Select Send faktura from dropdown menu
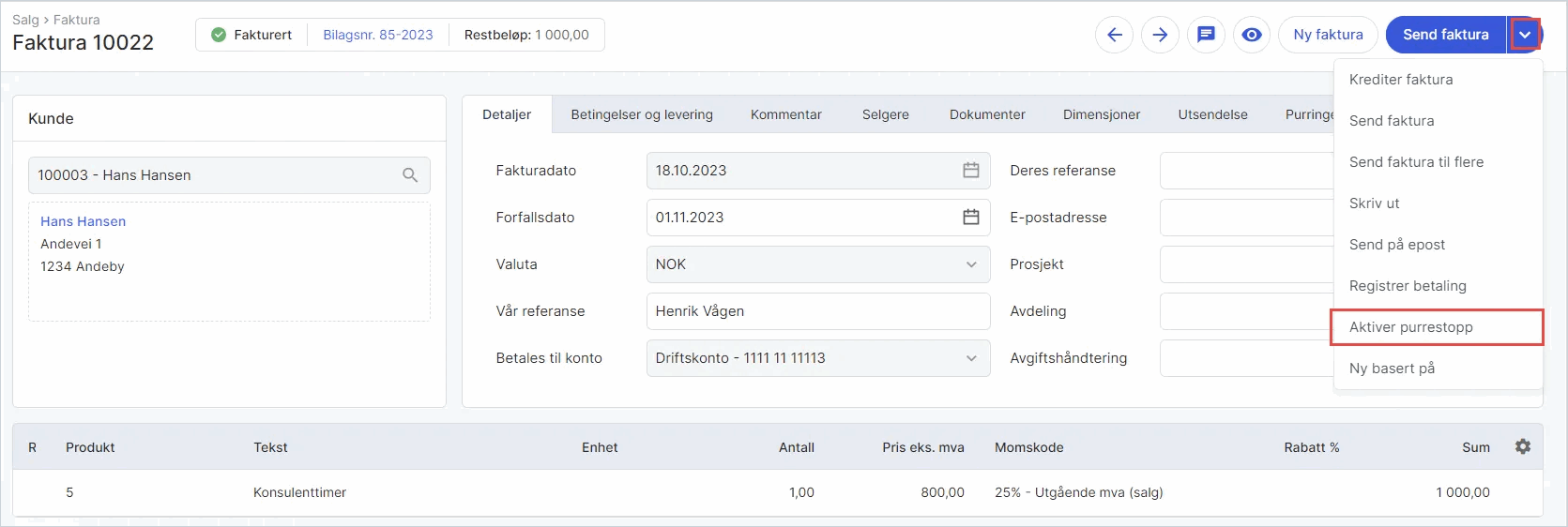The height and width of the screenshot is (527, 1568). coord(1439,121)
